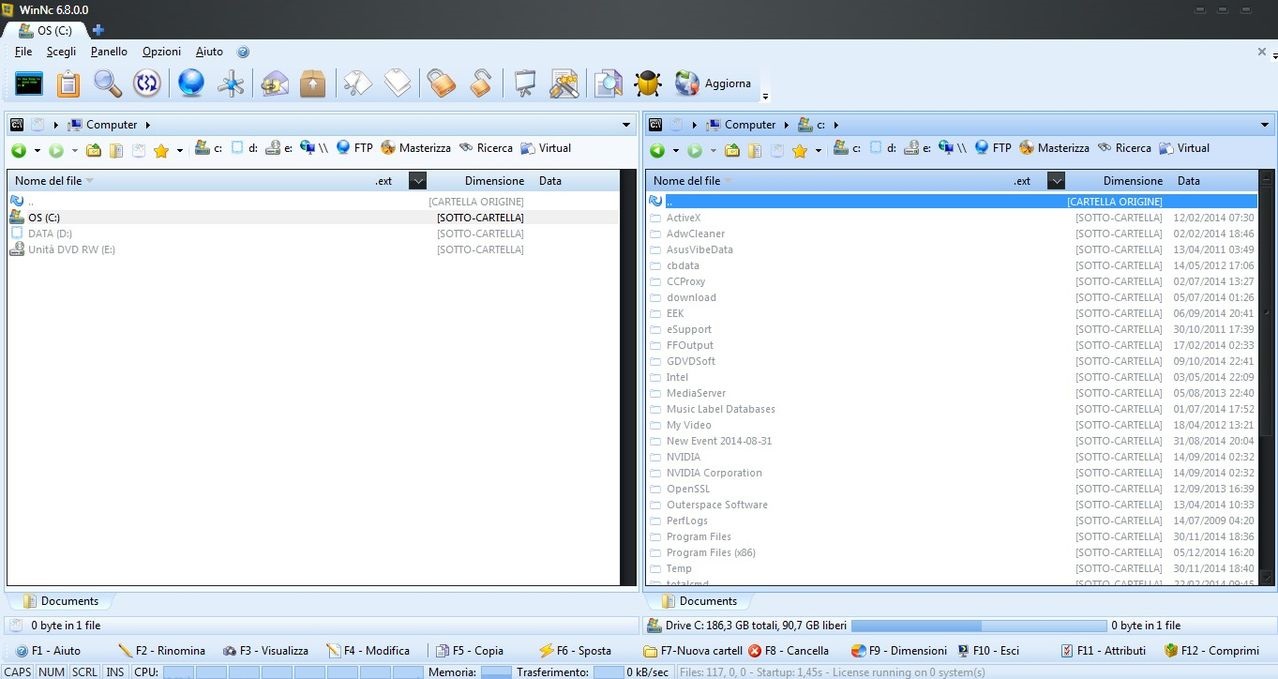Click the green back arrow in right panel
The image size is (1278, 679).
pyautogui.click(x=657, y=150)
